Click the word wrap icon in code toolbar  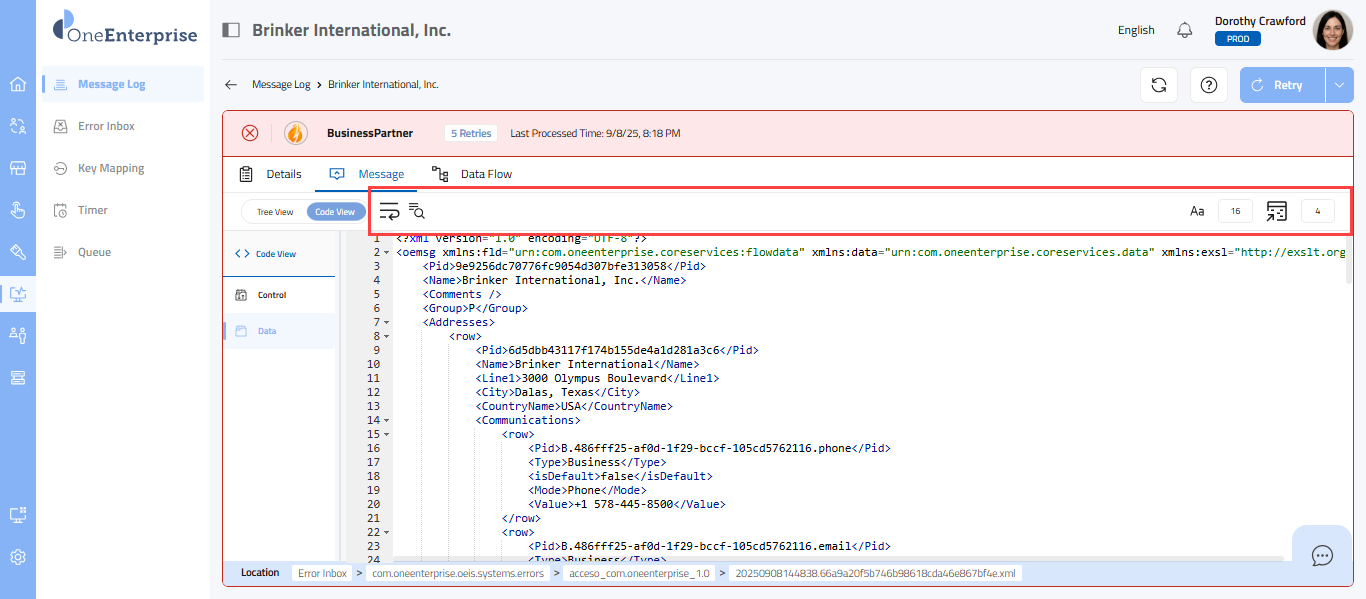point(389,211)
